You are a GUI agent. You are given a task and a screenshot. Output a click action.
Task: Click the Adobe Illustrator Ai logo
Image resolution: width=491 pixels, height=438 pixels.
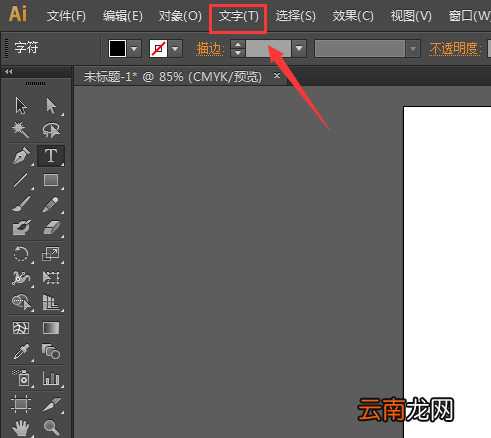18,14
